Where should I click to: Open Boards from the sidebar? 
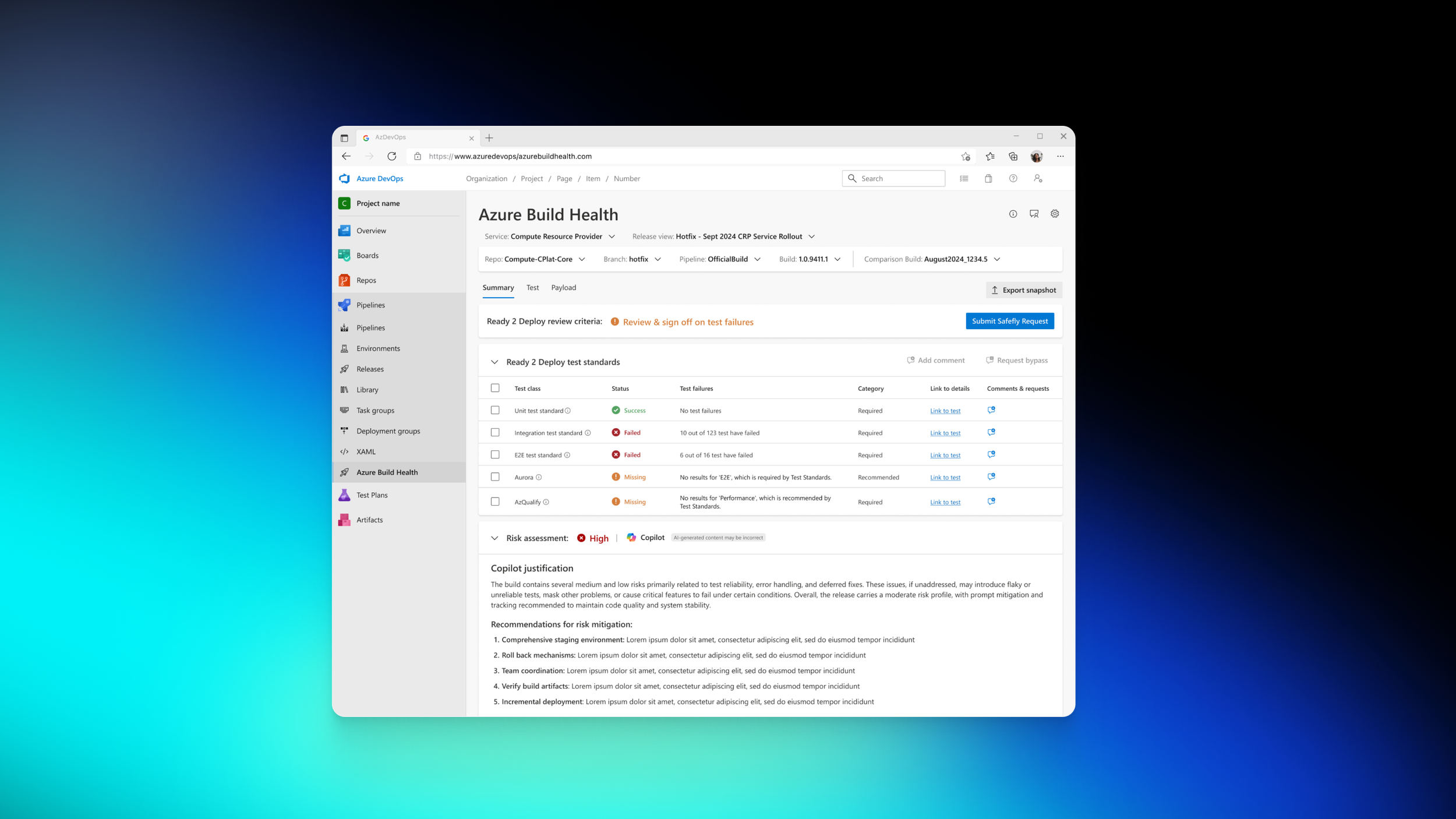point(367,255)
